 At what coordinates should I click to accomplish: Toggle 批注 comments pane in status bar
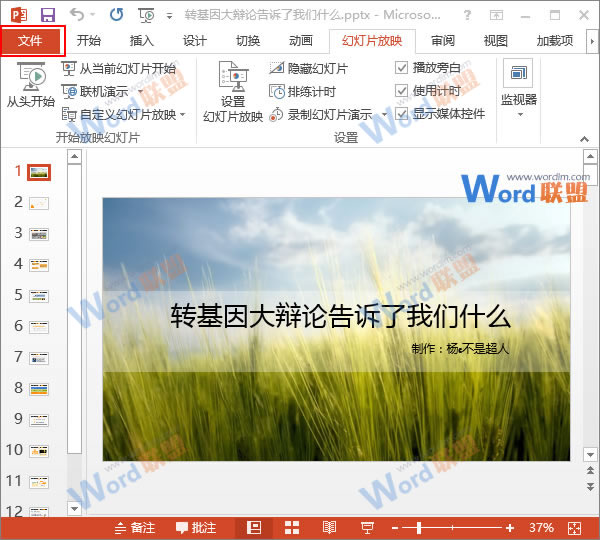point(196,528)
